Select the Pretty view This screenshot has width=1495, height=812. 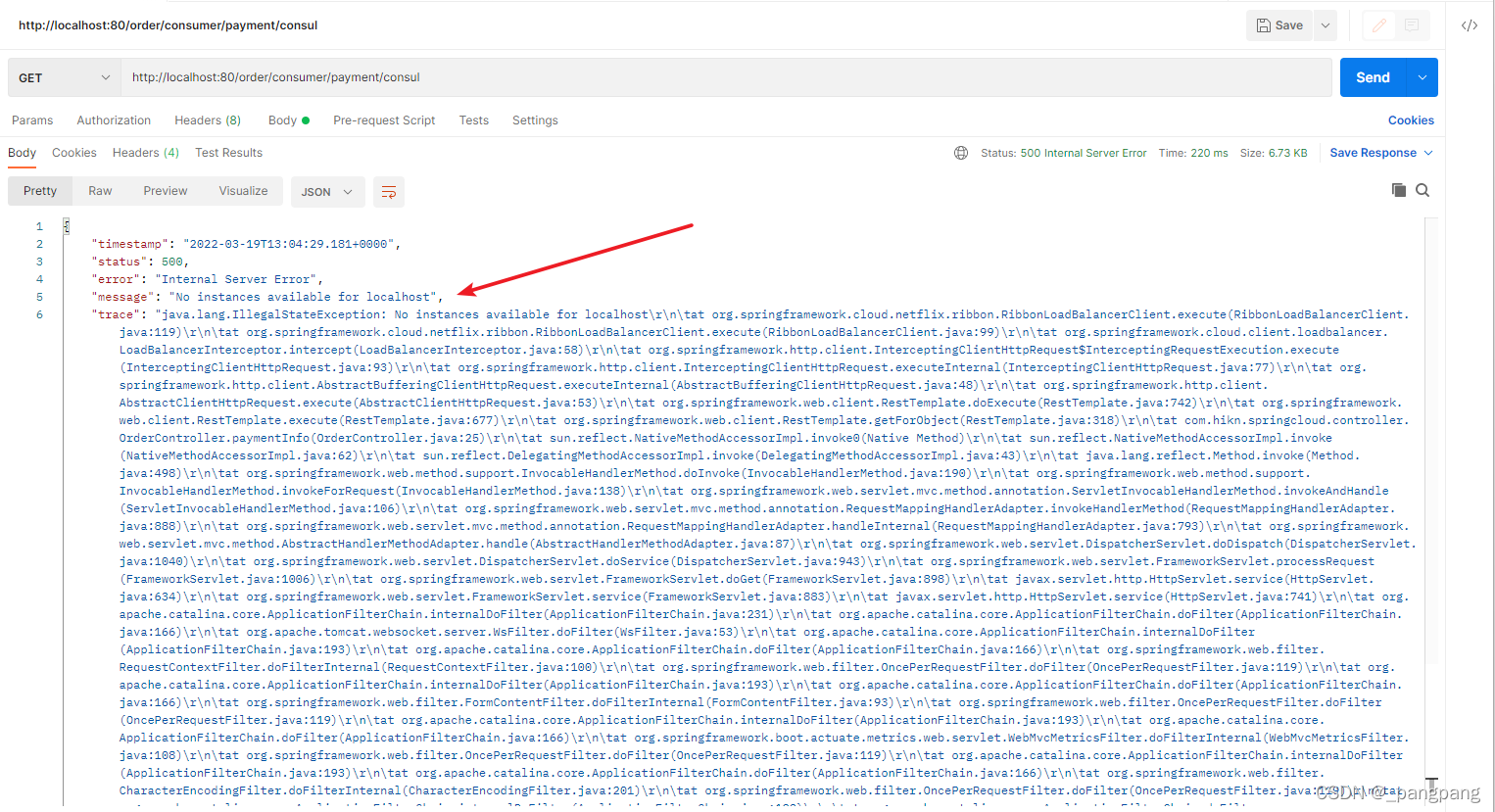click(x=40, y=191)
